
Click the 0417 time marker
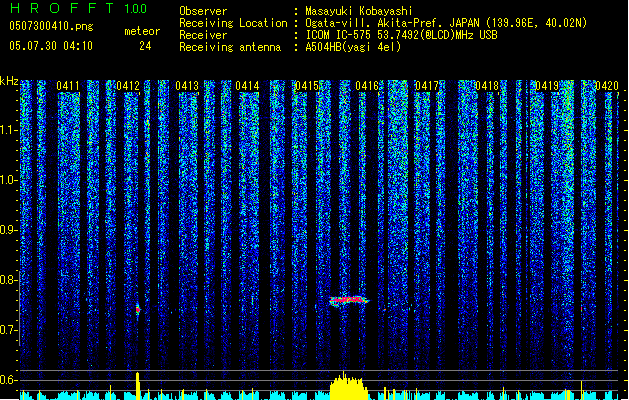427,86
